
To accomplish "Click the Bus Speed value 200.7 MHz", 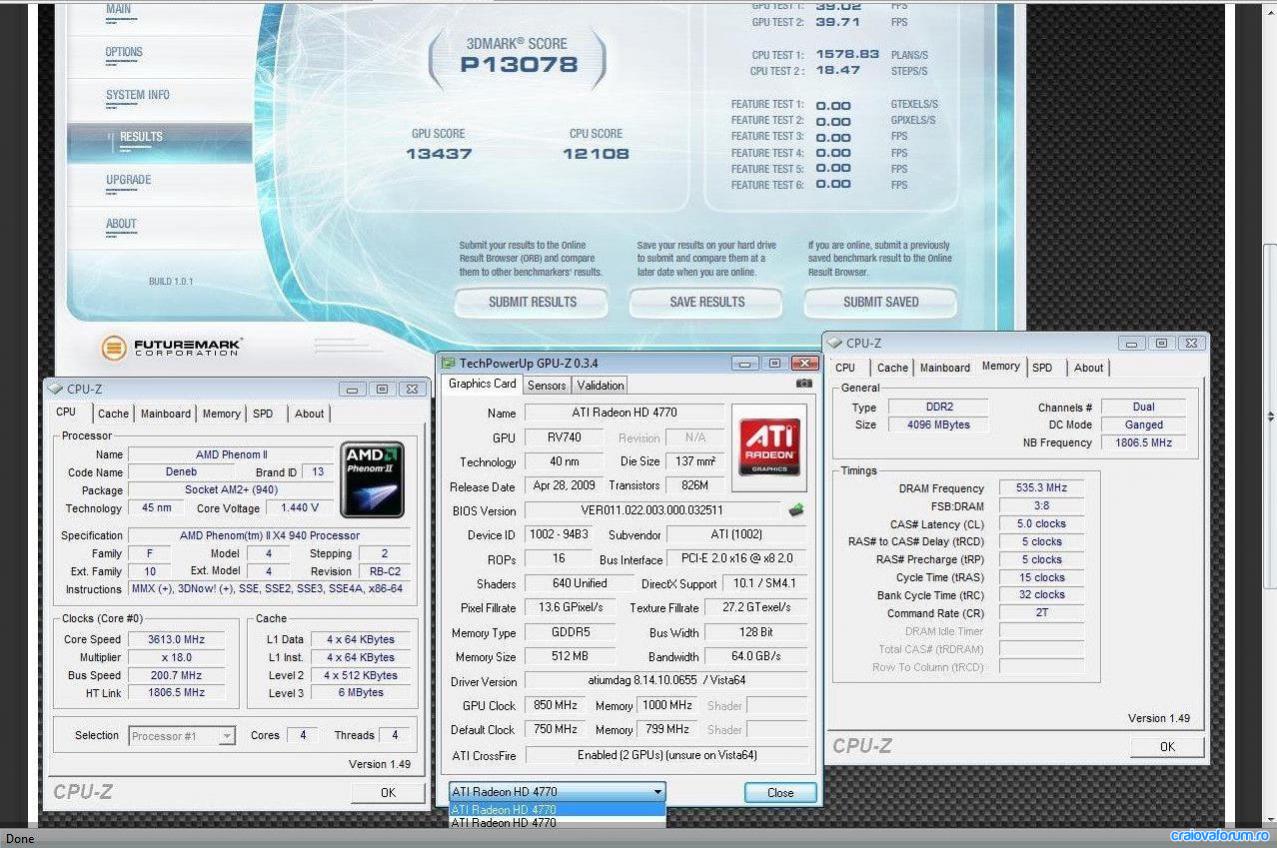I will click(176, 676).
